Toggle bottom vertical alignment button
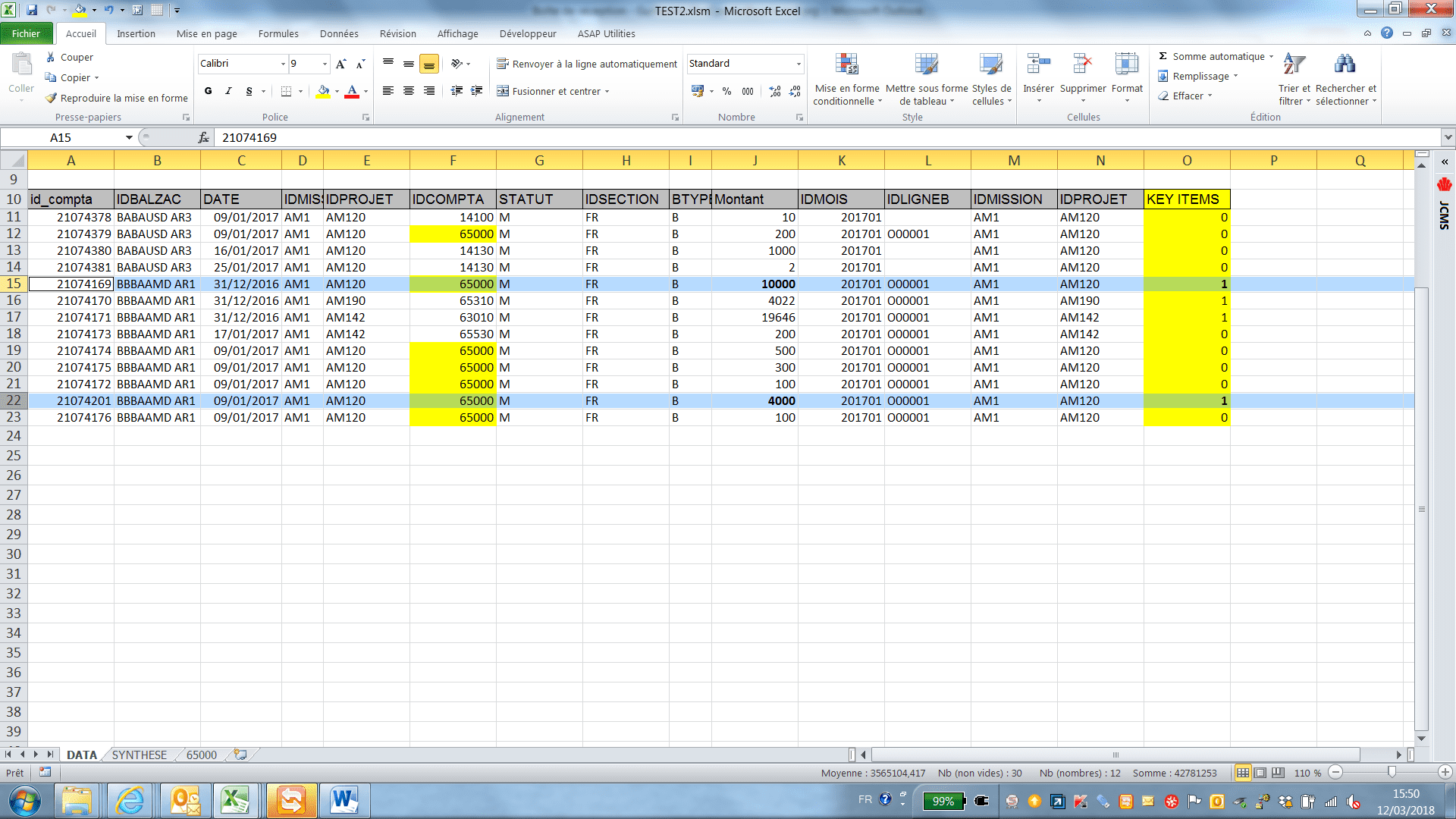This screenshot has width=1456, height=819. (428, 64)
